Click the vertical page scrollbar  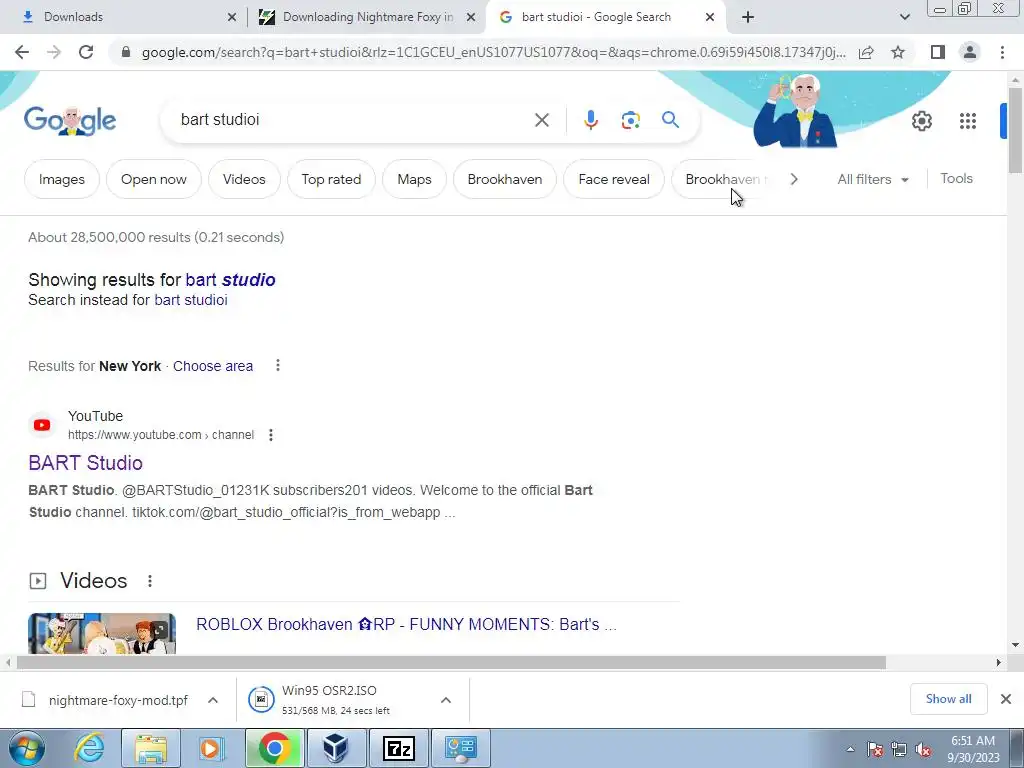pos(1015,131)
